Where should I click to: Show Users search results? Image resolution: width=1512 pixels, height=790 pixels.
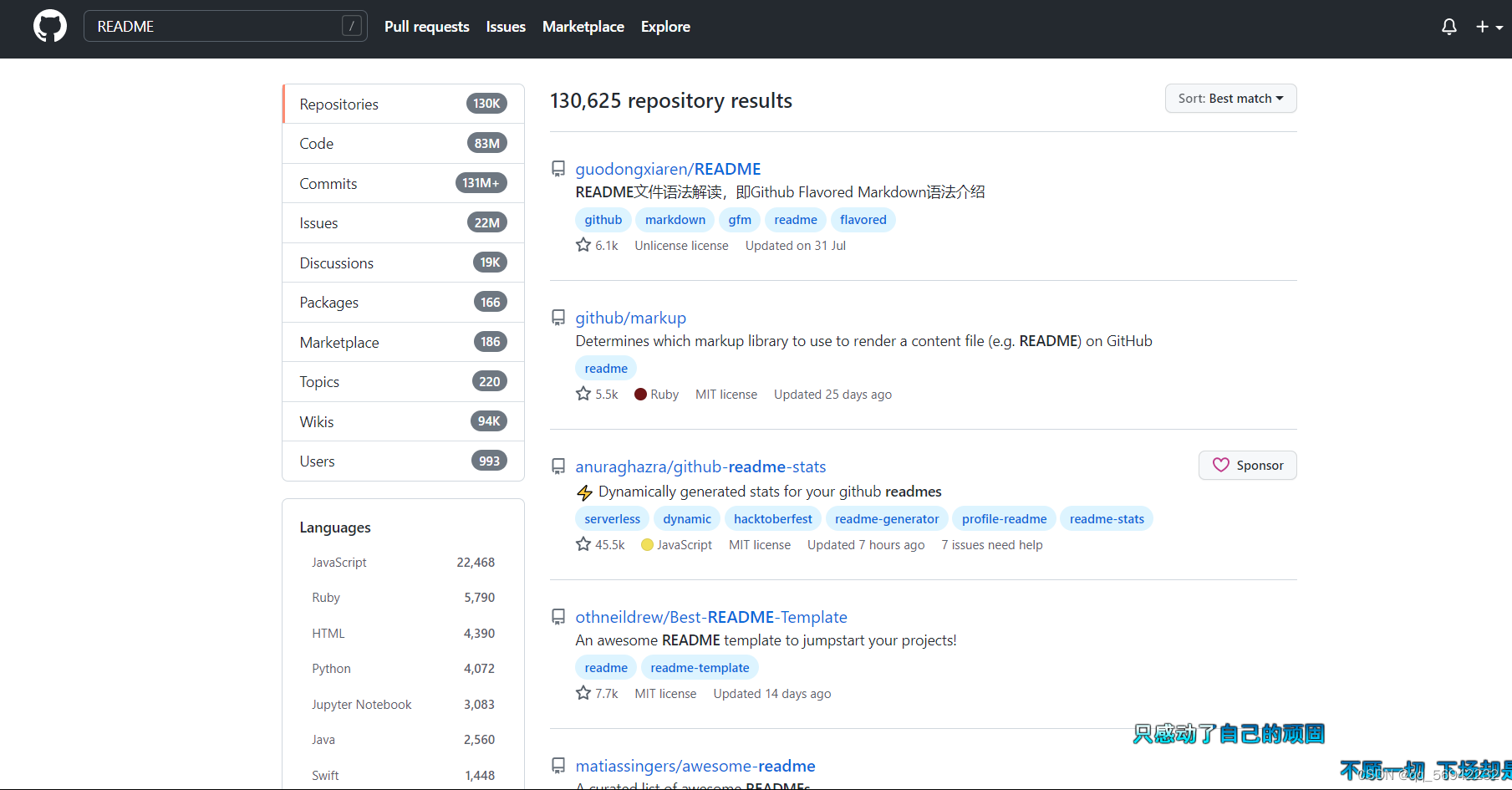pos(404,461)
